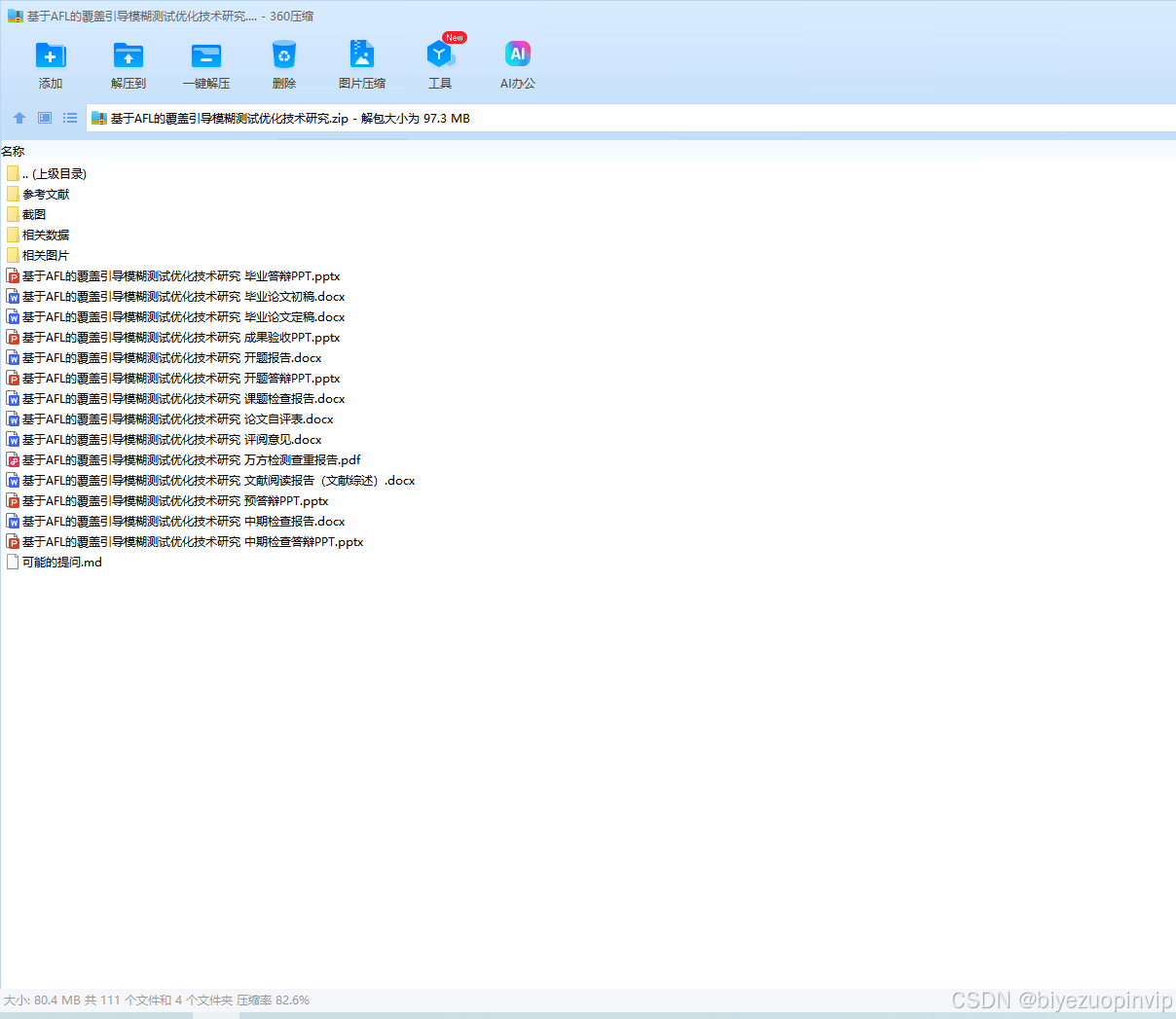The width and height of the screenshot is (1176, 1019).
Task: Click the 解压到 (Extract to) icon
Action: pos(129,55)
